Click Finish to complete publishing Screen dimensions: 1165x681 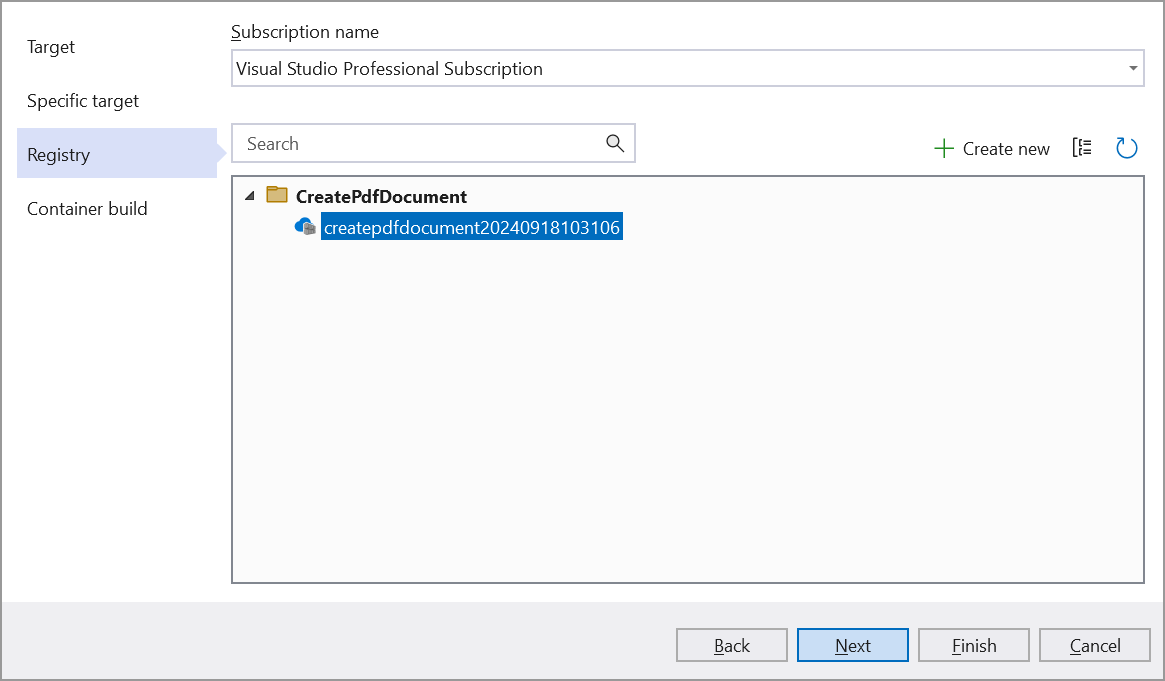973,645
